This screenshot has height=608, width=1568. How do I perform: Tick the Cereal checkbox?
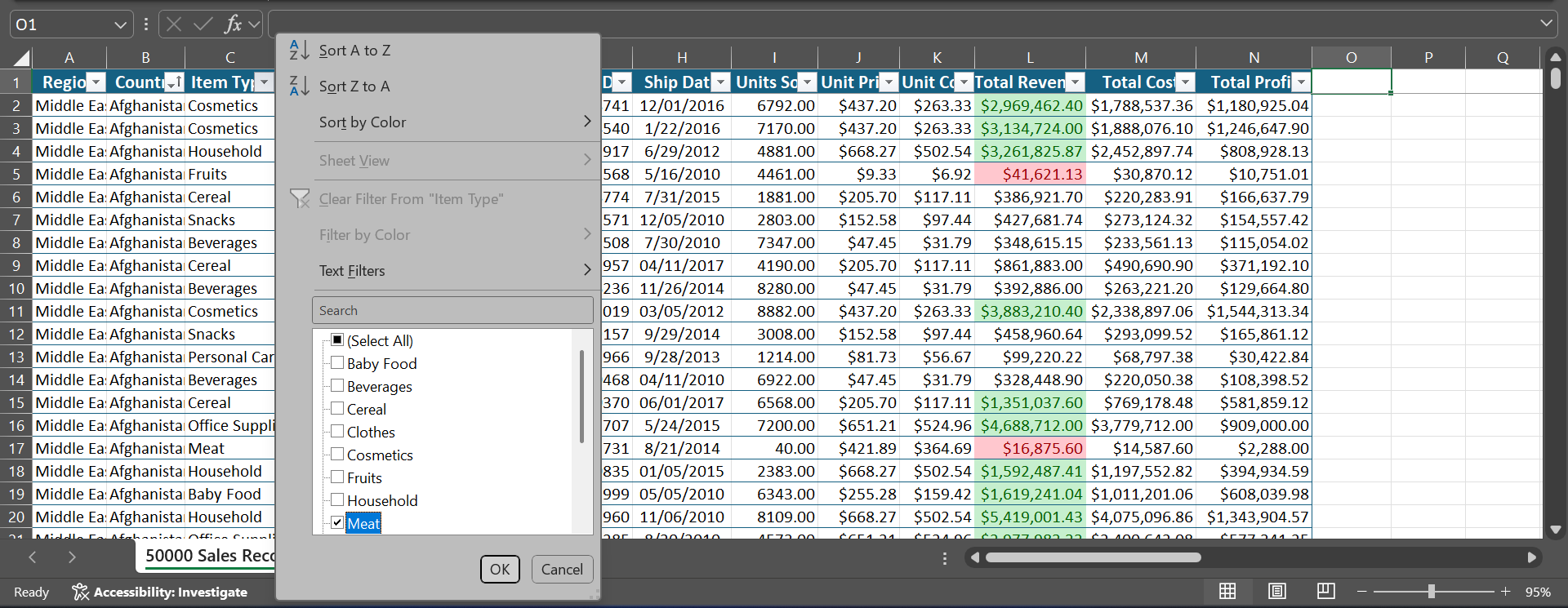(337, 409)
